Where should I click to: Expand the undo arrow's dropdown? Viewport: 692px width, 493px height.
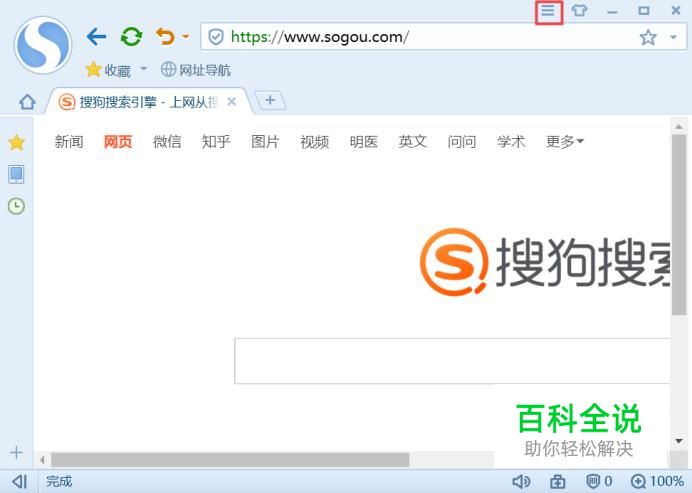tap(186, 37)
